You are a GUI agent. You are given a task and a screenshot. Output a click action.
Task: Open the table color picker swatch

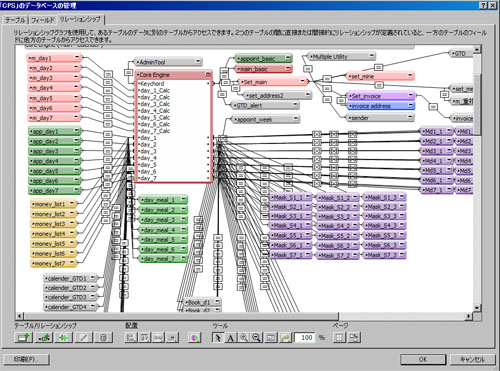coord(194,338)
